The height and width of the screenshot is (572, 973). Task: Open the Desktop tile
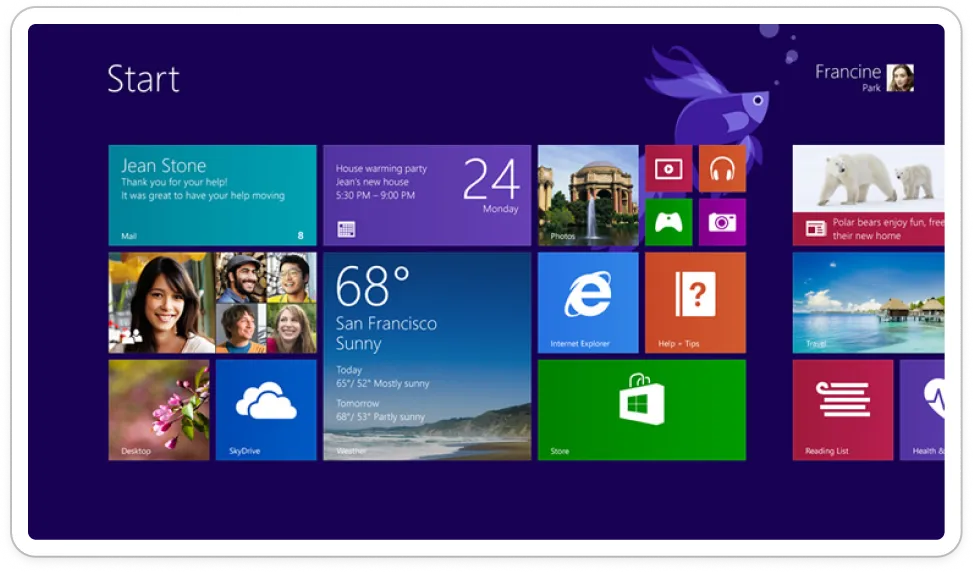[159, 410]
